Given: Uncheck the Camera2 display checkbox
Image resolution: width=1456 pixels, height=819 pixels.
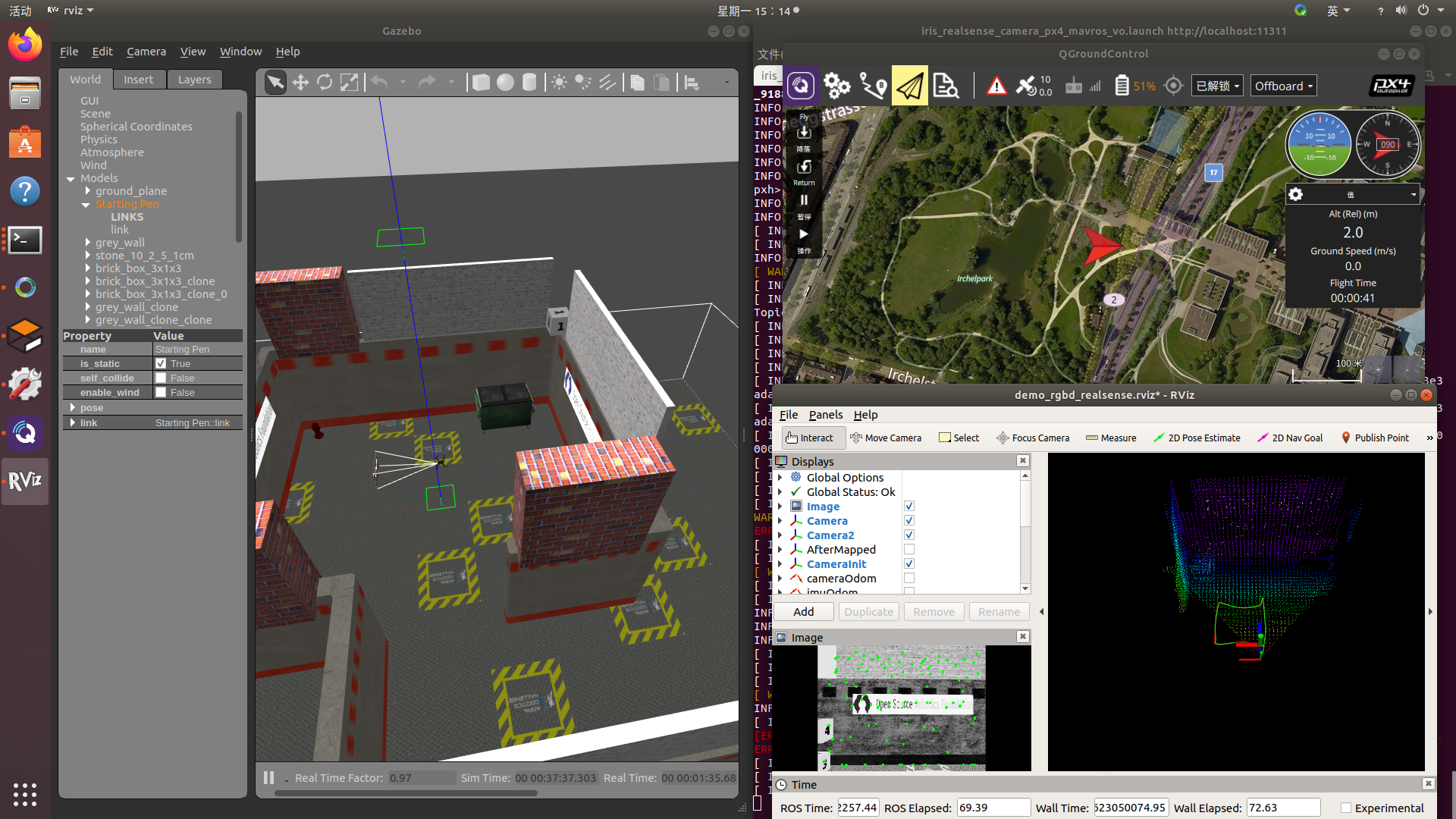Looking at the screenshot, I should click(x=909, y=535).
